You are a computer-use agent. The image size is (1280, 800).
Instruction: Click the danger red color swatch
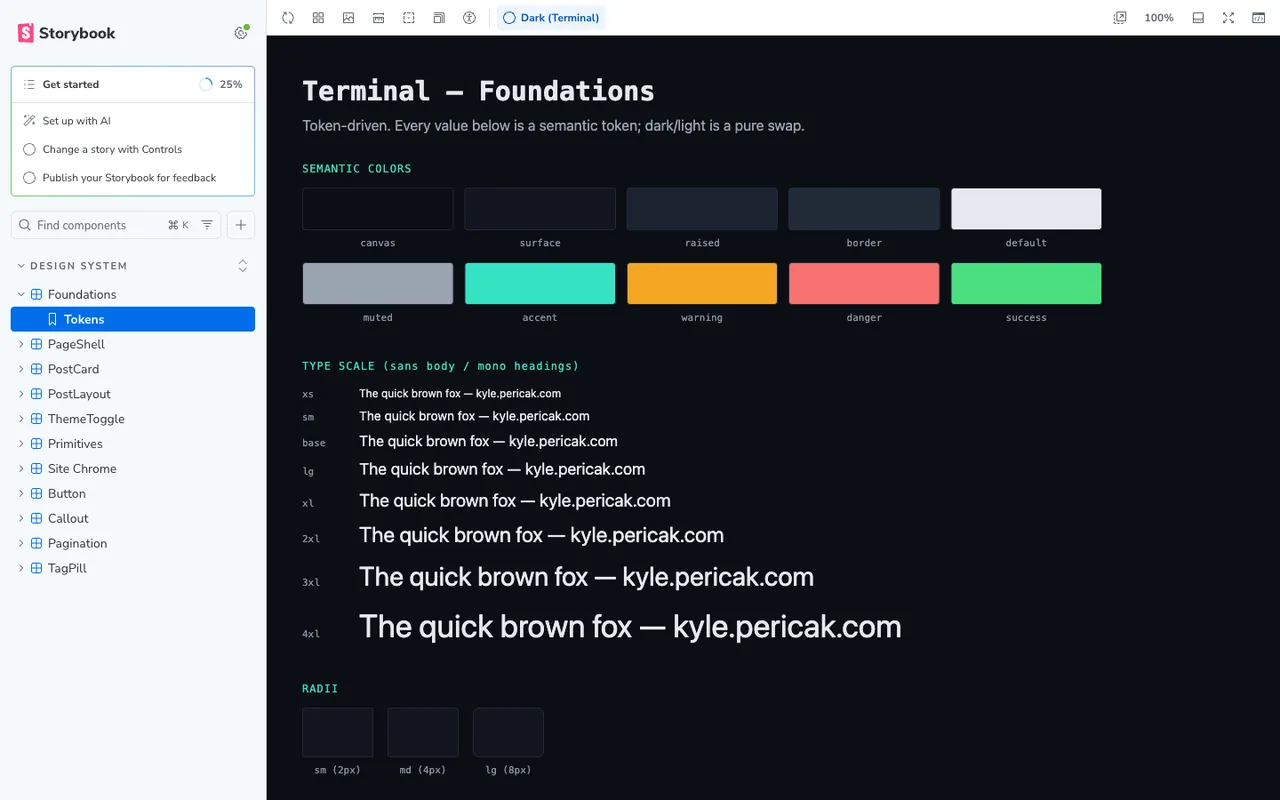(864, 284)
